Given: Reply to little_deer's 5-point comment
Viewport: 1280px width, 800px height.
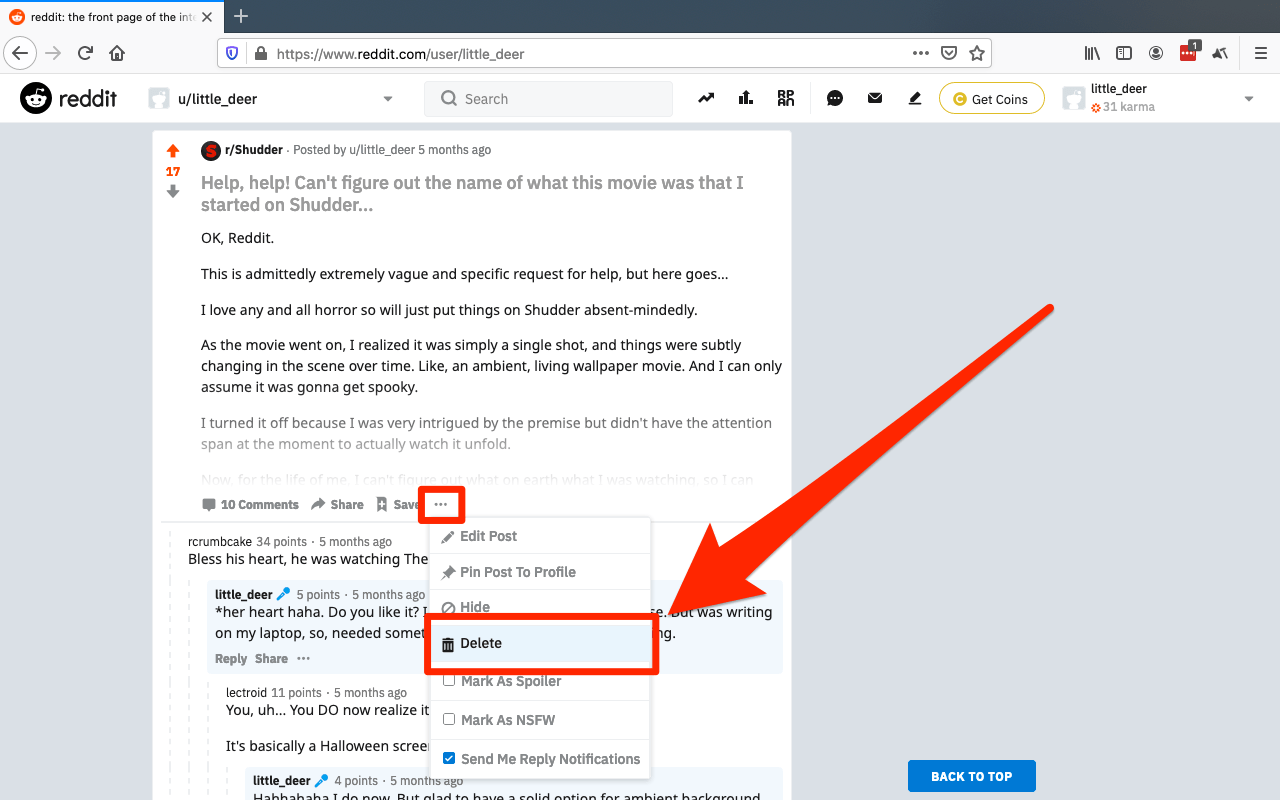Looking at the screenshot, I should coord(231,658).
